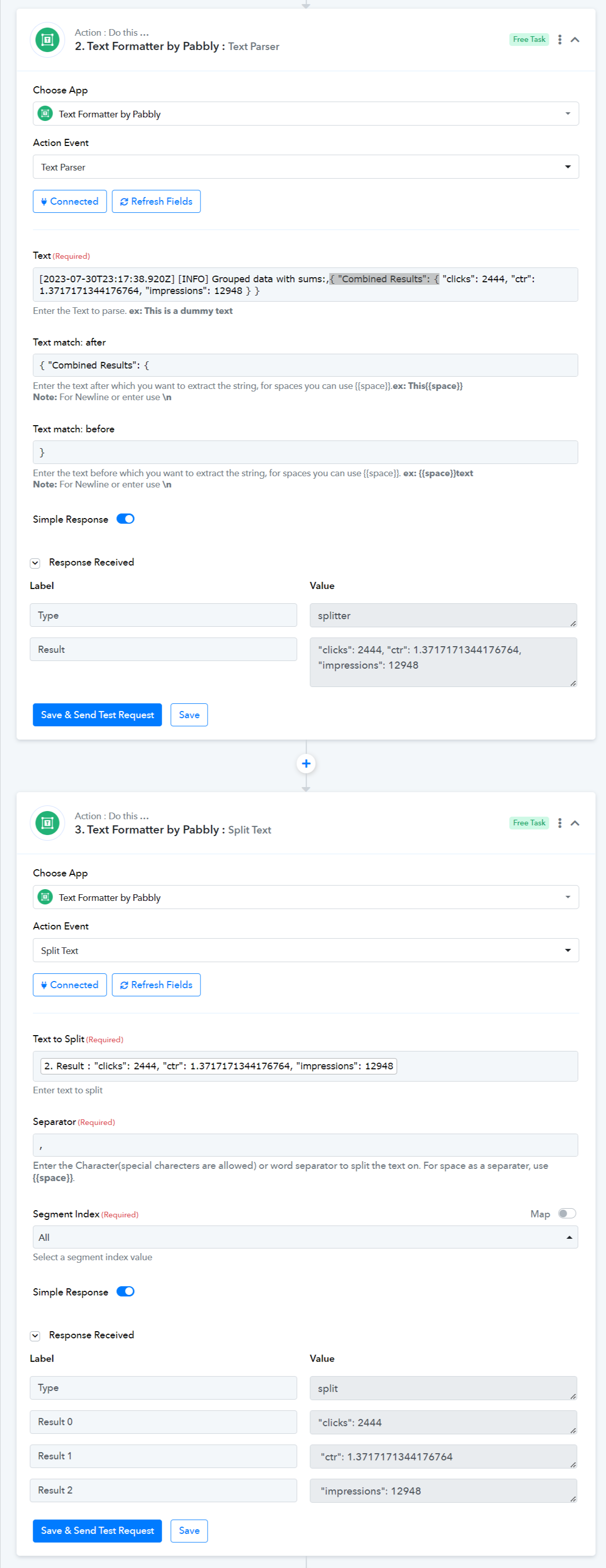
Task: Click the Free Task badge on step 2
Action: click(529, 40)
